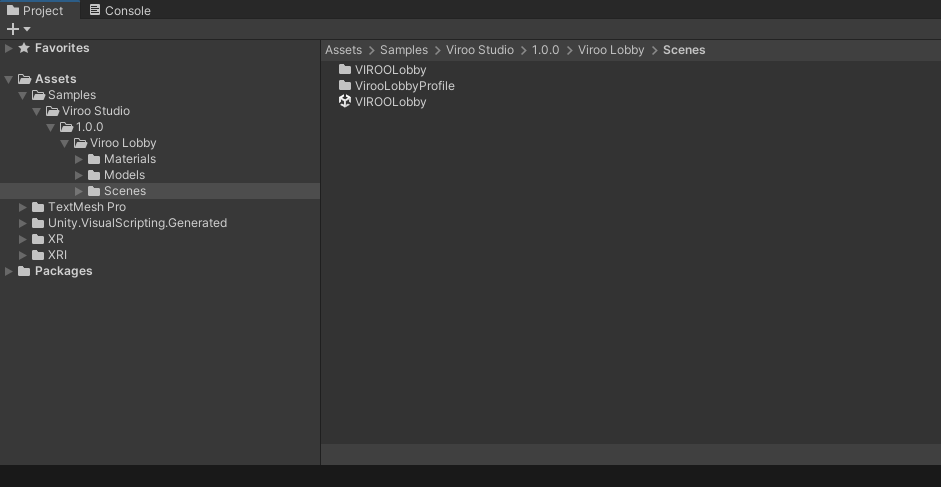The image size is (941, 487).
Task: Select the Favorites star icon
Action: tap(24, 48)
